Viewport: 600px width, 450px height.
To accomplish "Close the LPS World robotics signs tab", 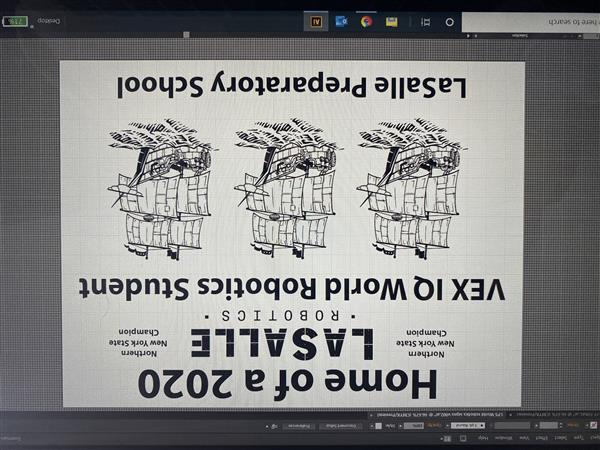I will pos(371,415).
